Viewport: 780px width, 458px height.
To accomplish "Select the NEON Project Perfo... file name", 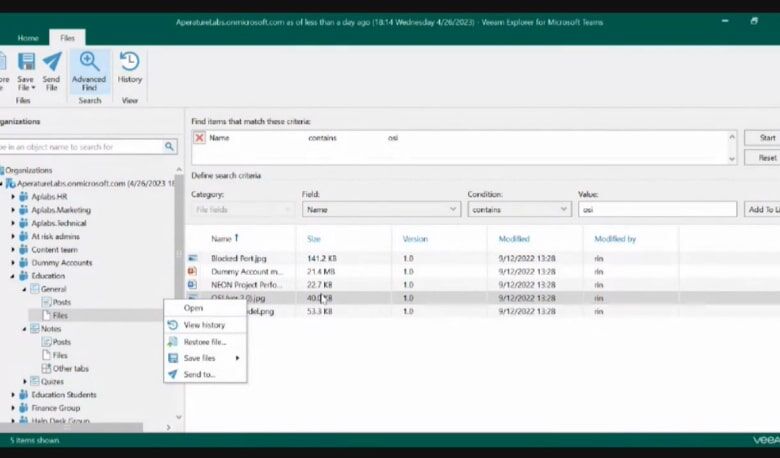I will point(246,285).
